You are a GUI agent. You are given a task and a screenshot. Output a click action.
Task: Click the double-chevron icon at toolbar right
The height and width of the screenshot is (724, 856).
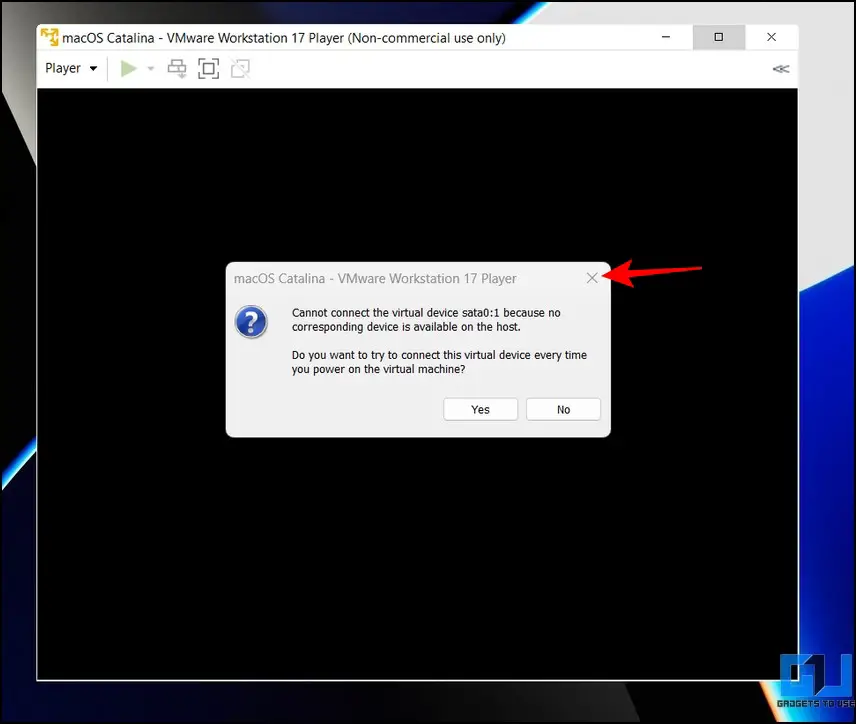(x=781, y=69)
